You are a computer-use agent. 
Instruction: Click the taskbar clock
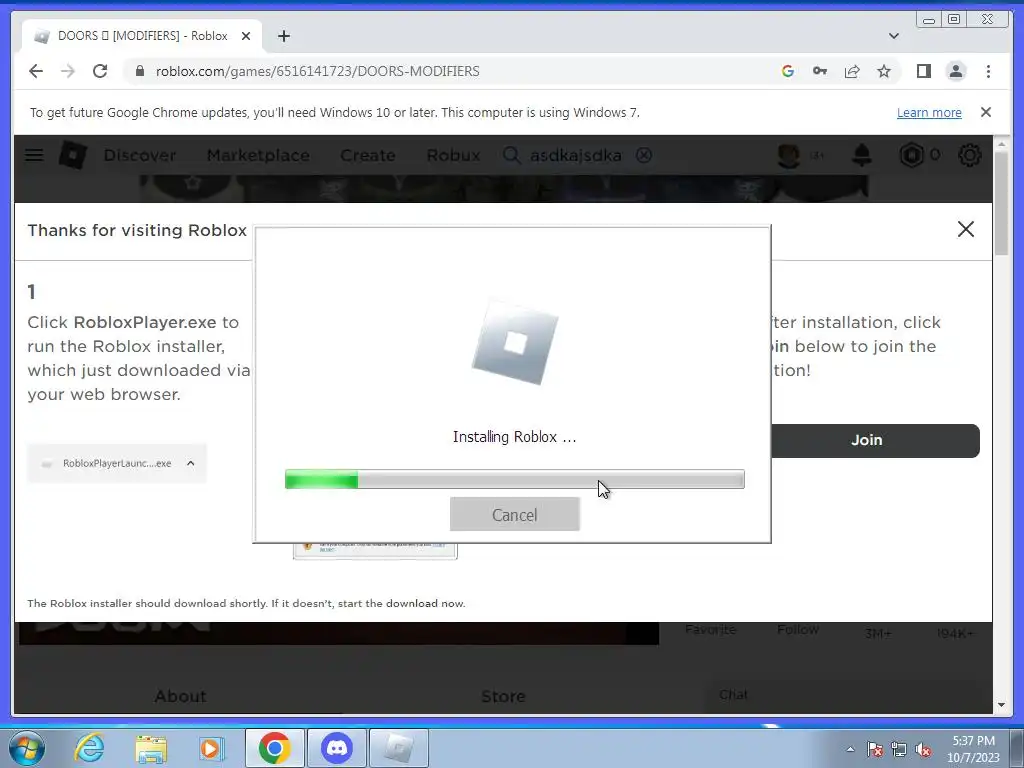click(974, 749)
